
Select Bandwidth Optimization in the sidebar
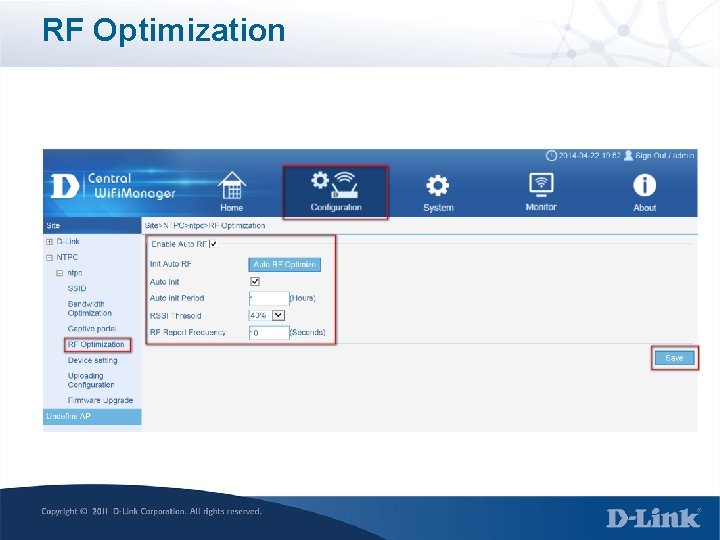point(90,309)
